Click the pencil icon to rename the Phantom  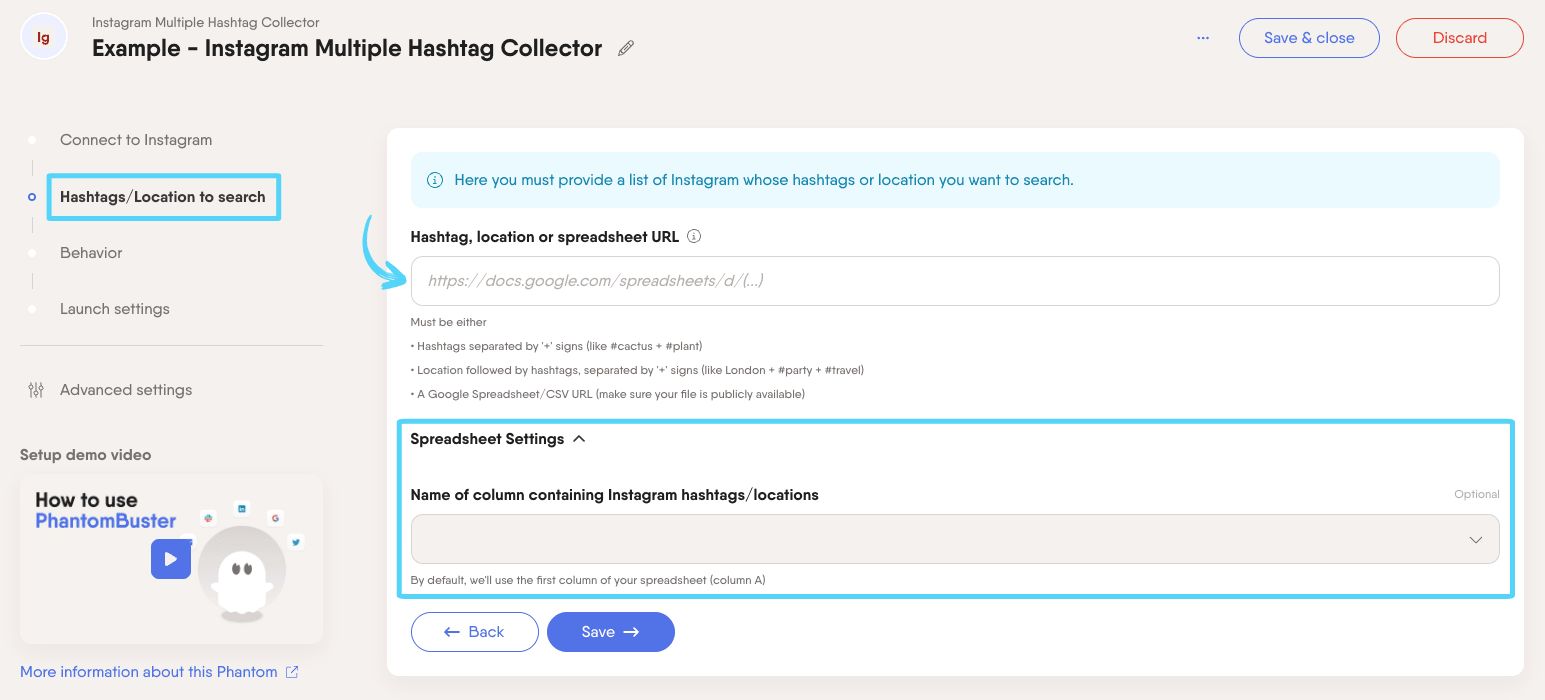626,48
